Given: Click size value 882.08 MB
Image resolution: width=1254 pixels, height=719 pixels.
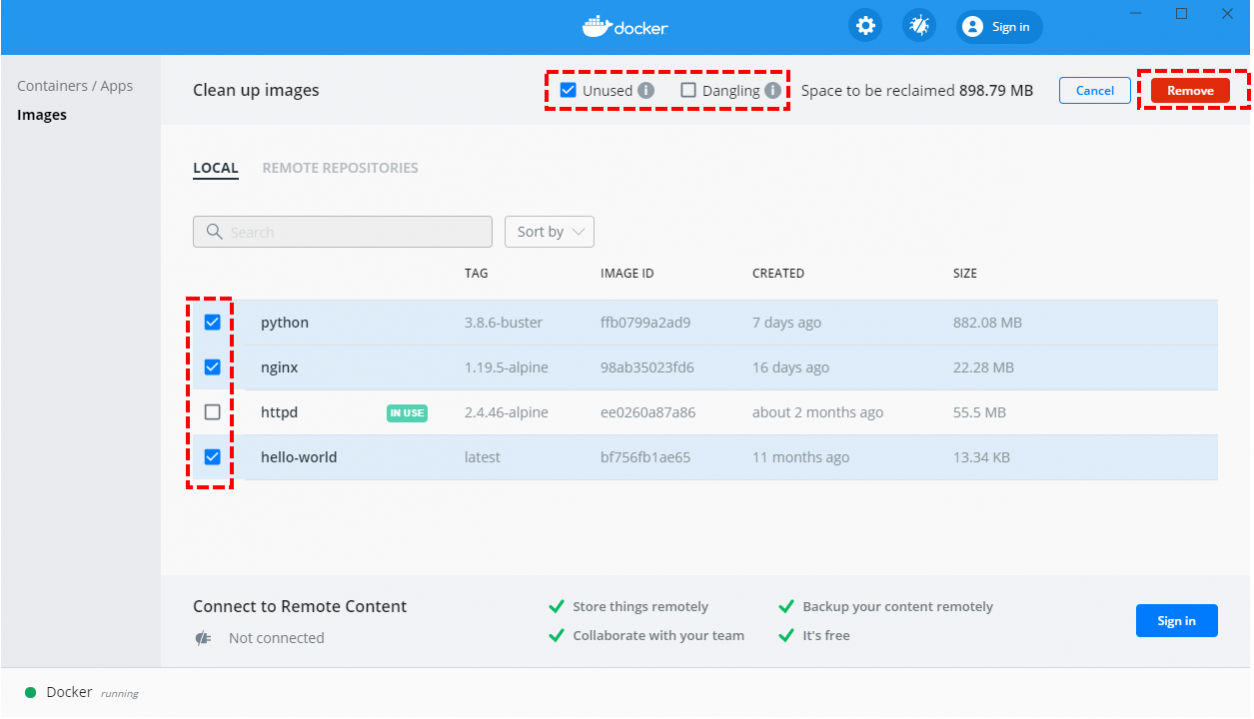Looking at the screenshot, I should (x=987, y=322).
